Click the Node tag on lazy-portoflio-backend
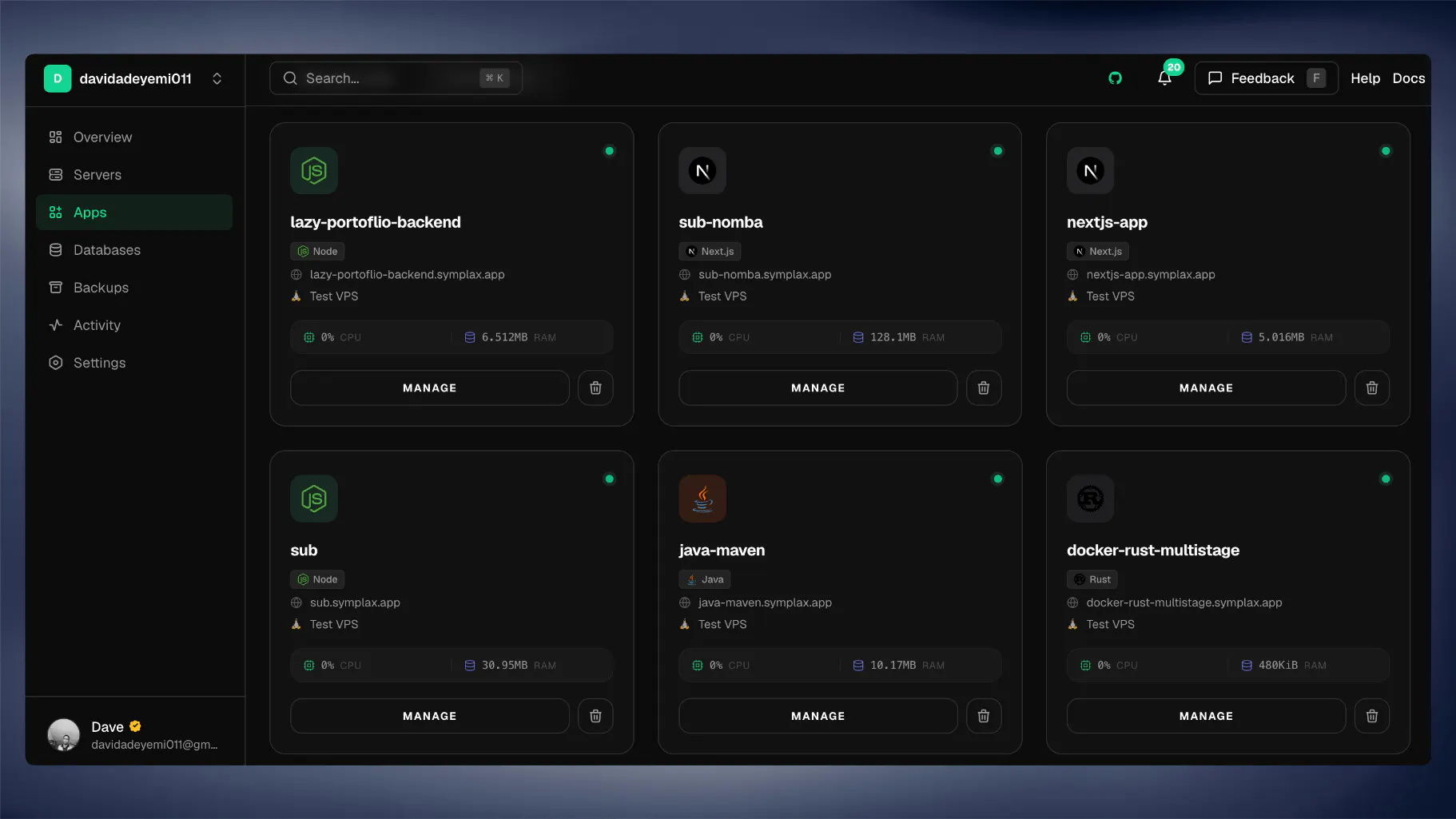Image resolution: width=1456 pixels, height=819 pixels. 317,251
